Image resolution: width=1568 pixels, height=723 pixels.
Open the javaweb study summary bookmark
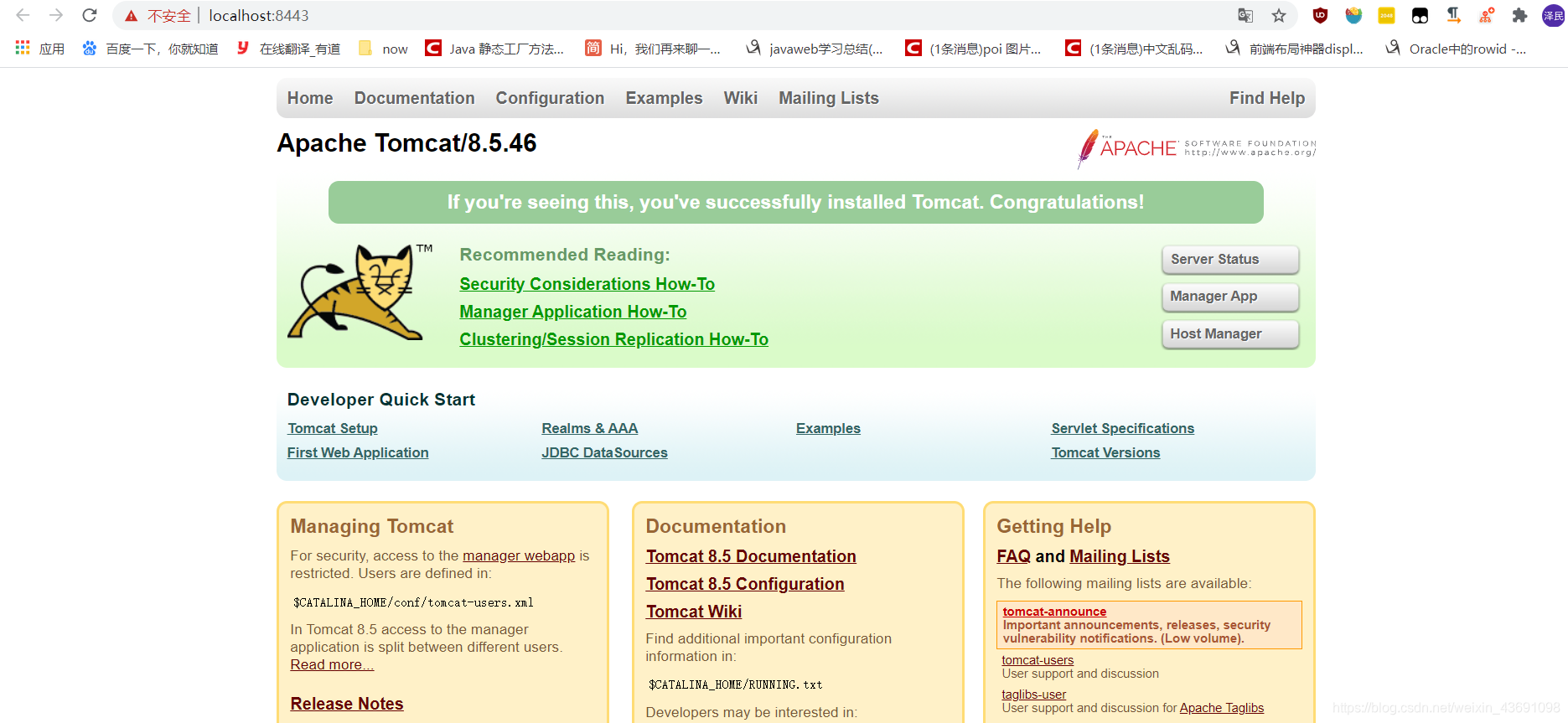pos(814,49)
